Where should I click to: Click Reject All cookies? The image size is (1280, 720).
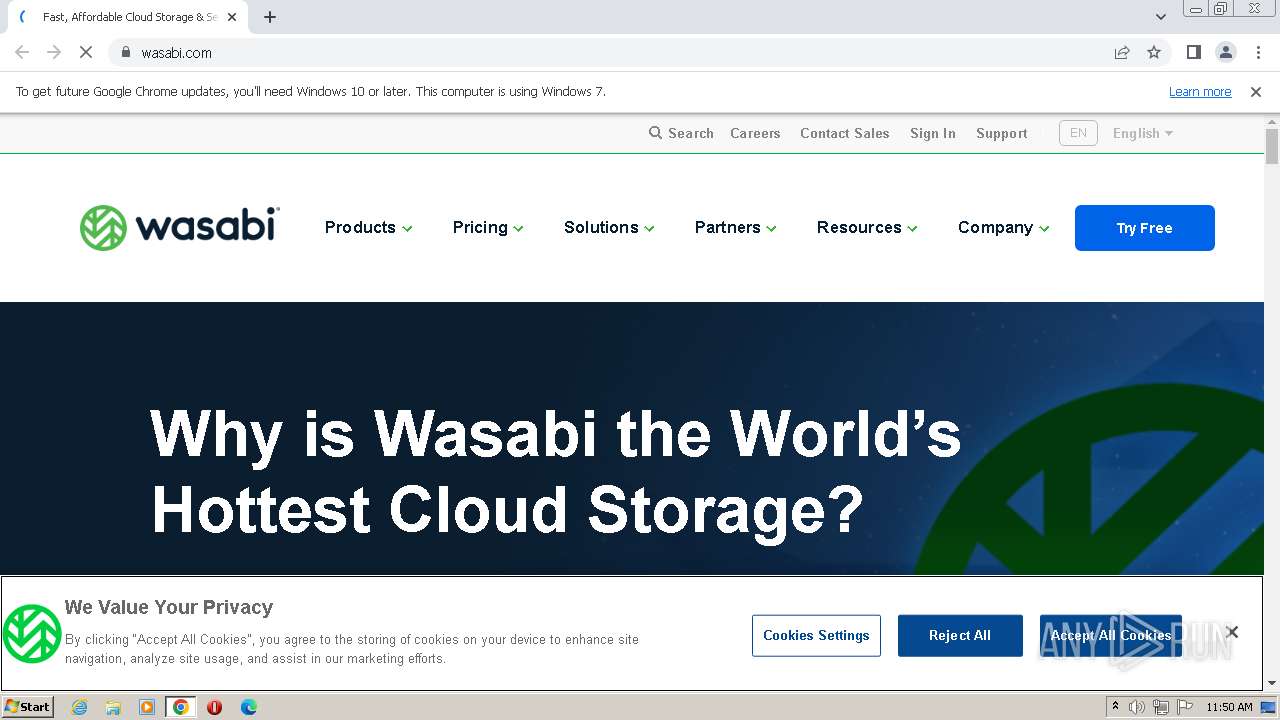[x=960, y=635]
